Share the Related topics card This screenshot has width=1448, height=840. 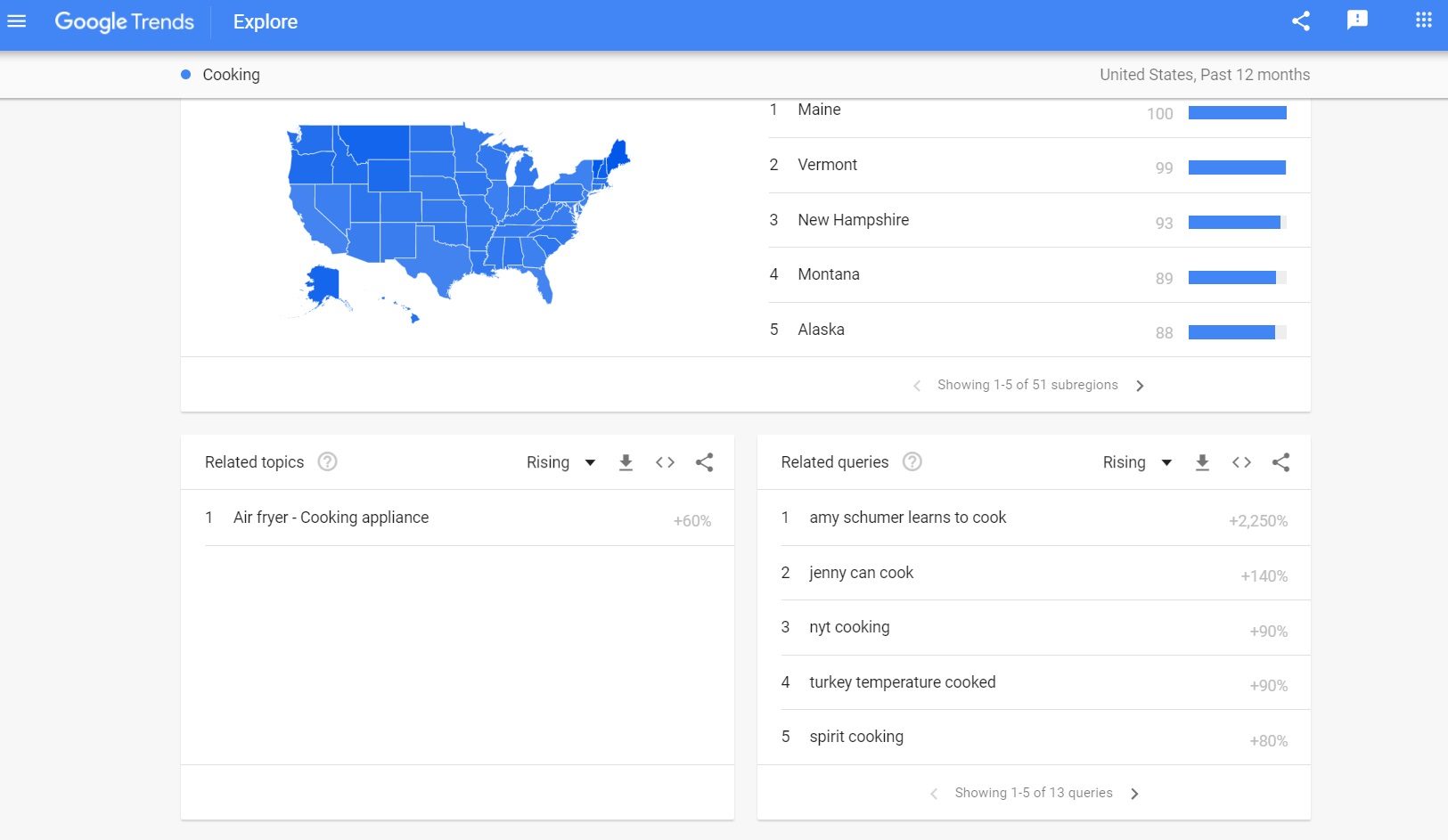click(x=704, y=462)
